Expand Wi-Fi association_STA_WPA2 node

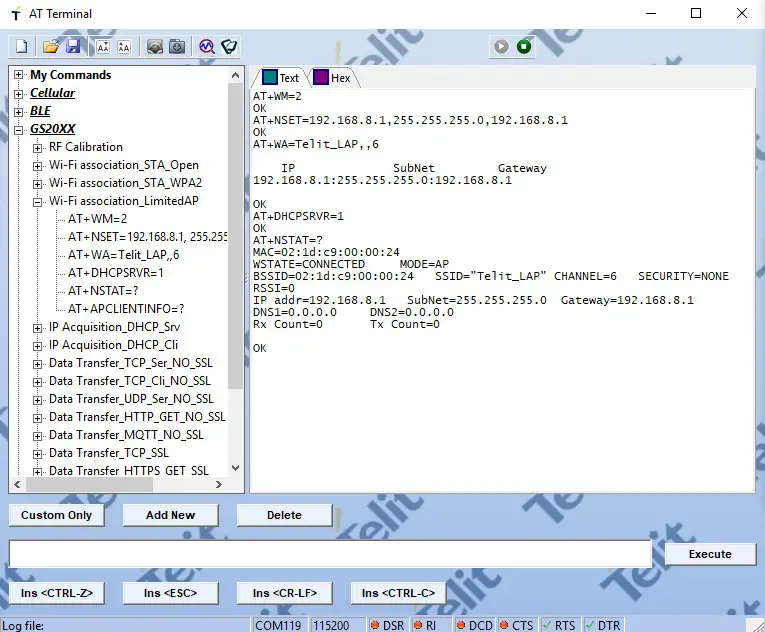coord(38,184)
